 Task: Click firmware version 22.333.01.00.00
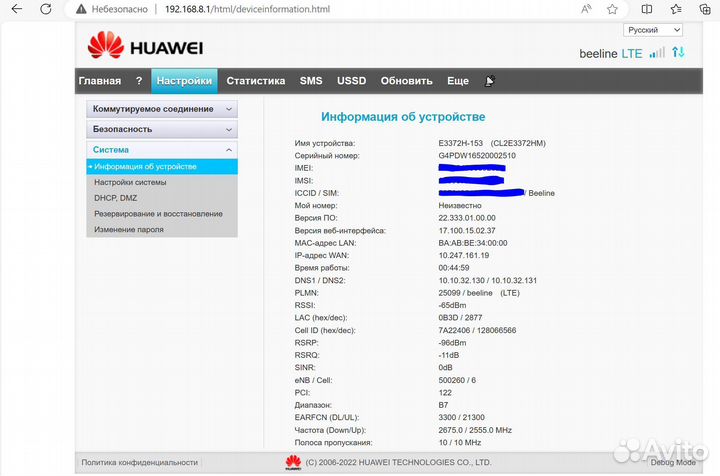click(467, 218)
